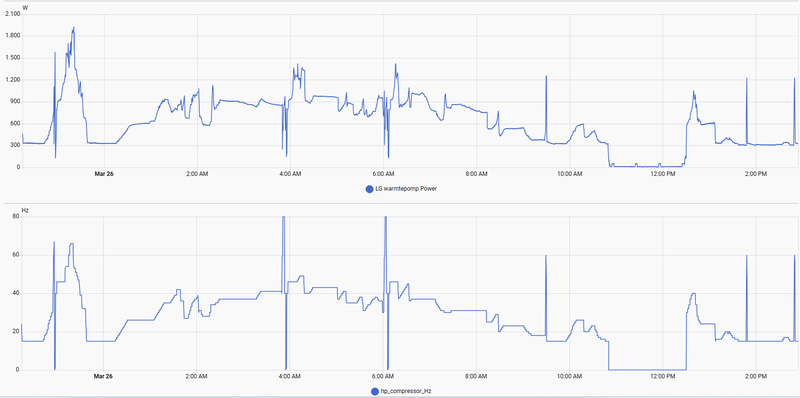Click the 2:00 PM label on power chart
The image size is (800, 398).
click(756, 174)
